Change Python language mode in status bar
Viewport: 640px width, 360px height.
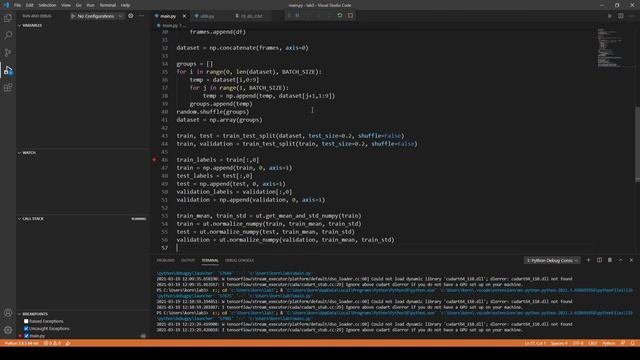pyautogui.click(x=609, y=343)
